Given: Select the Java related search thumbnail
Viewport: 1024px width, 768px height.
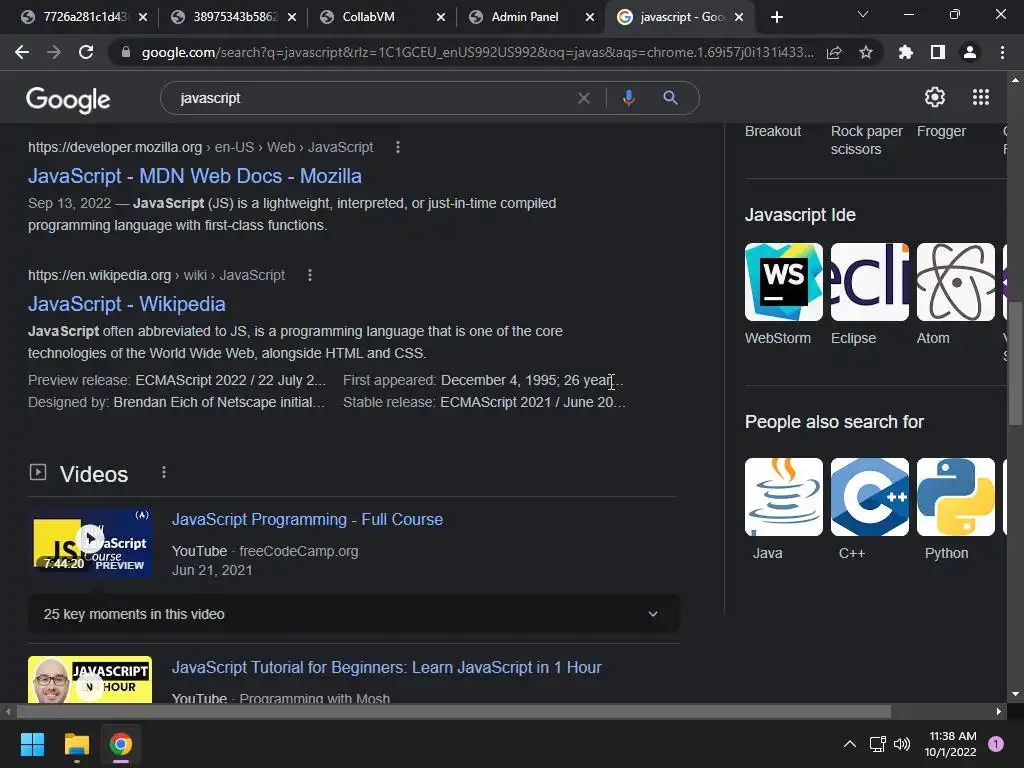Looking at the screenshot, I should point(784,497).
